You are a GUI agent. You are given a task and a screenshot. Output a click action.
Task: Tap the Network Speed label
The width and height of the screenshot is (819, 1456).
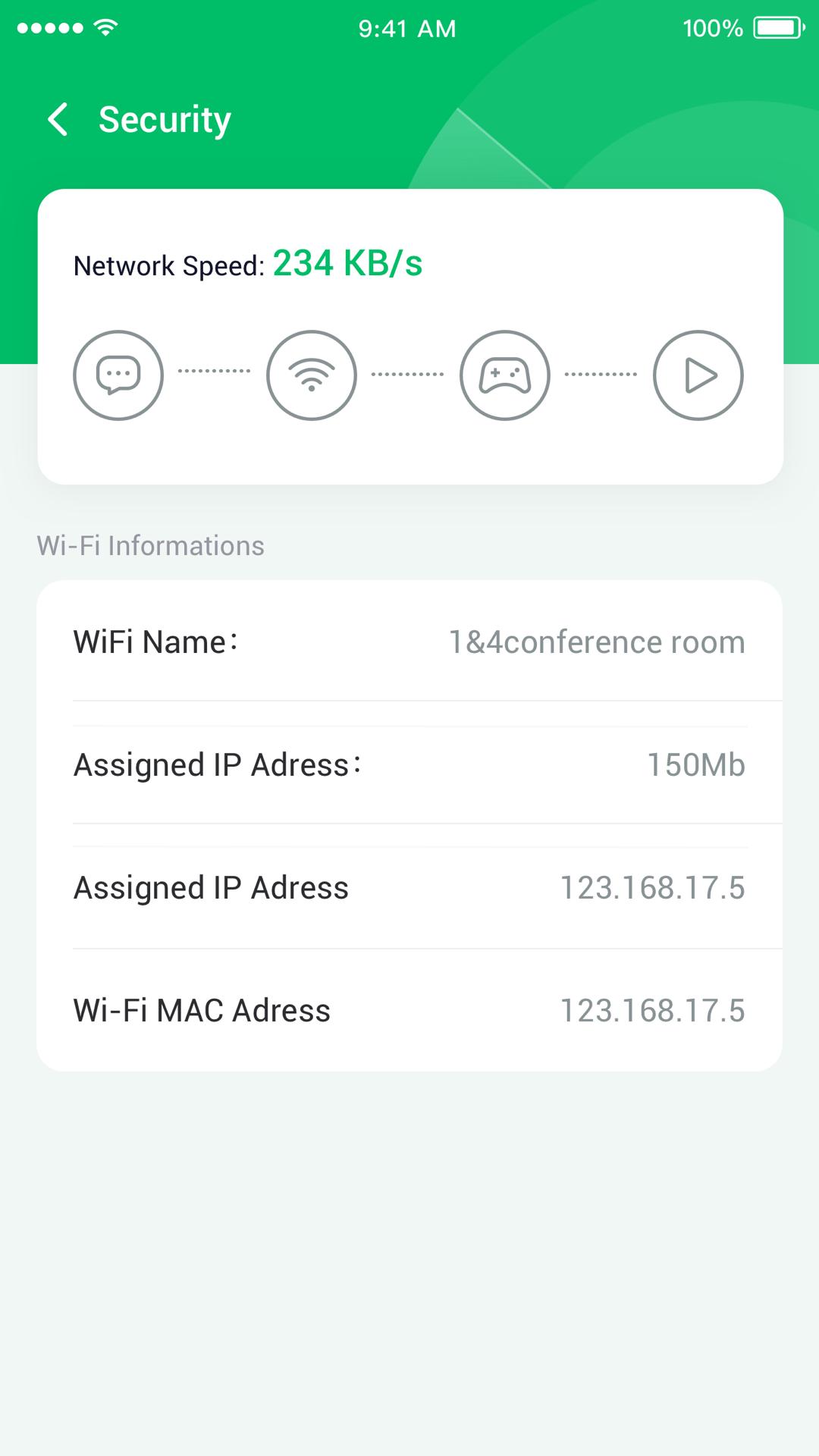(x=168, y=266)
